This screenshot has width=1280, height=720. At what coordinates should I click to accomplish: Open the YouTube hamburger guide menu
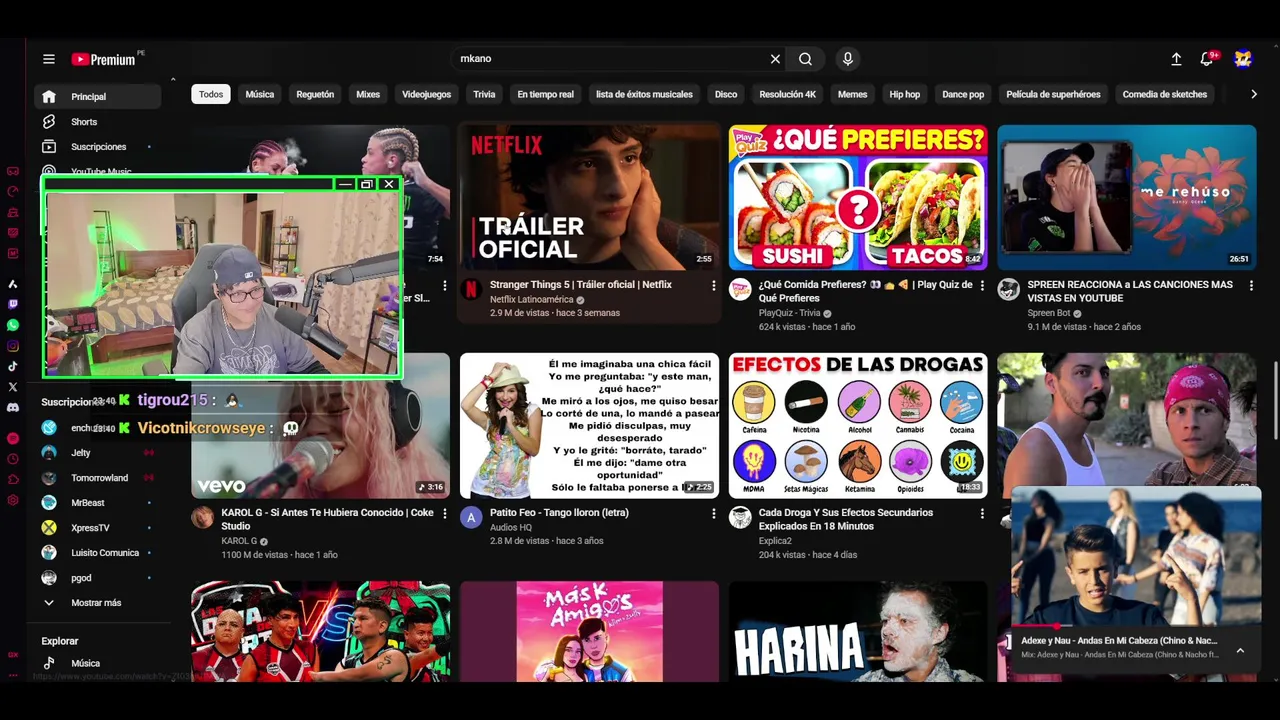(48, 59)
